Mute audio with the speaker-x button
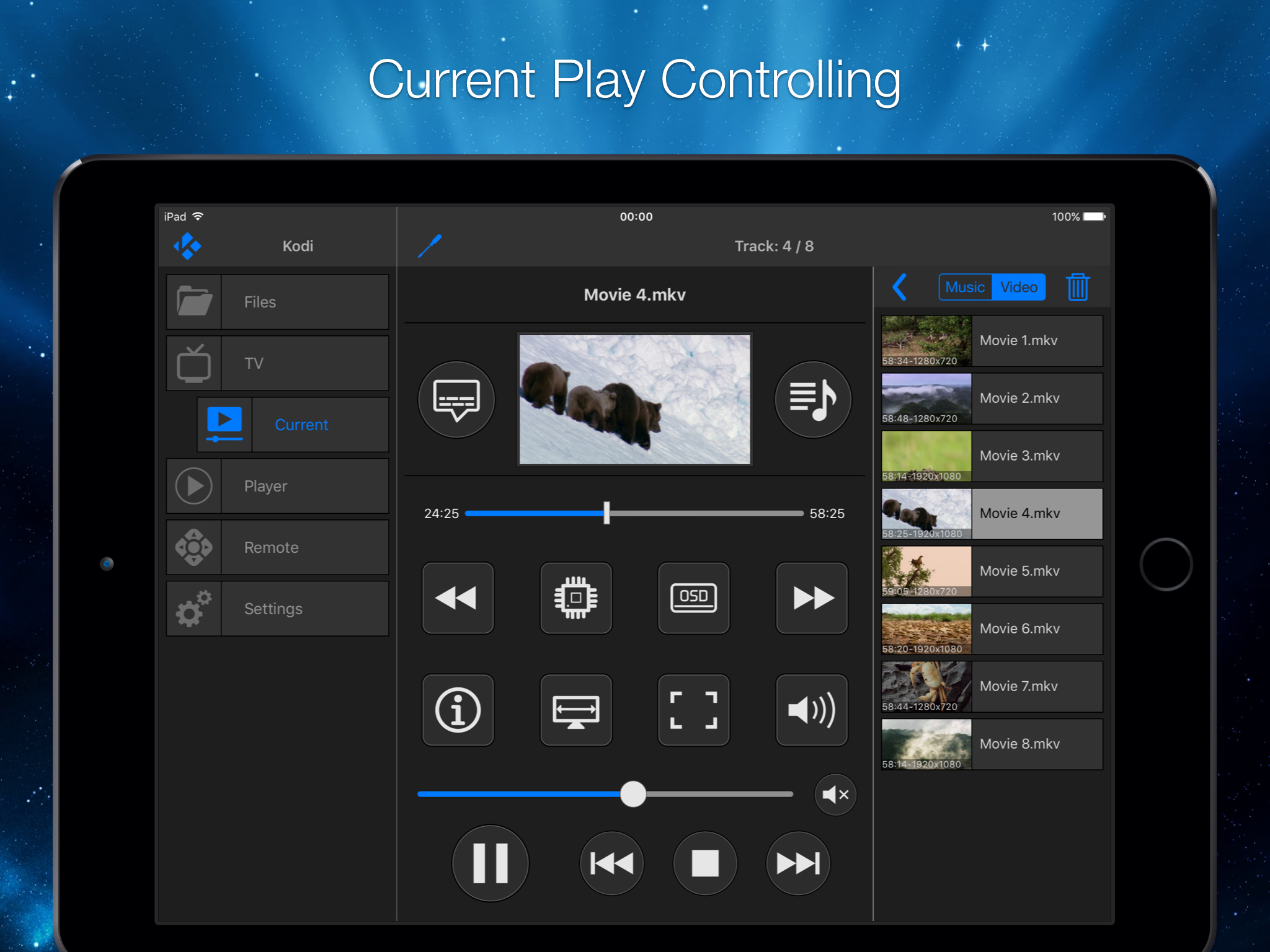 [x=835, y=795]
